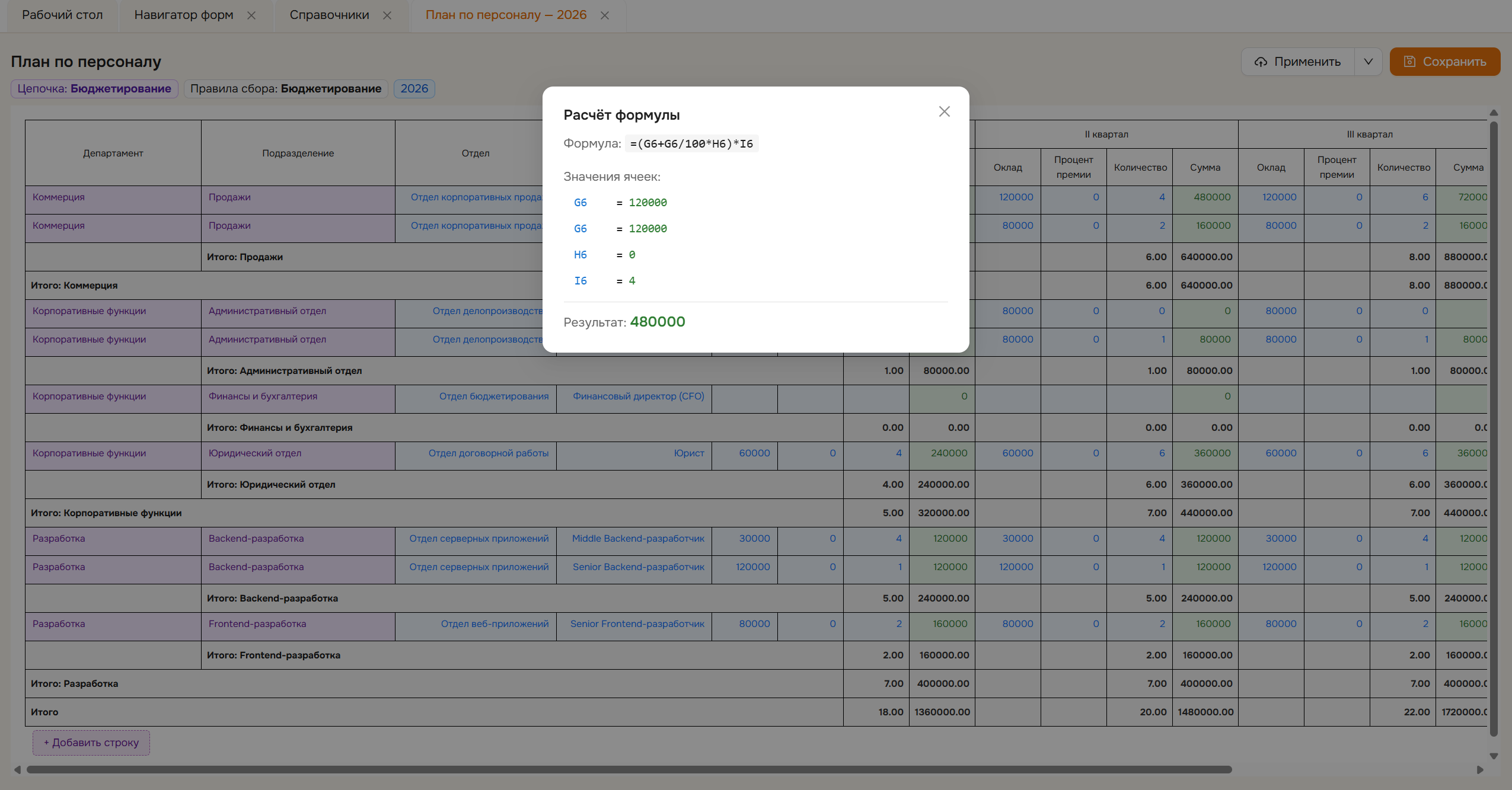Close the План по персоналу – 2026 tab
This screenshot has width=1512, height=790.
605,15
